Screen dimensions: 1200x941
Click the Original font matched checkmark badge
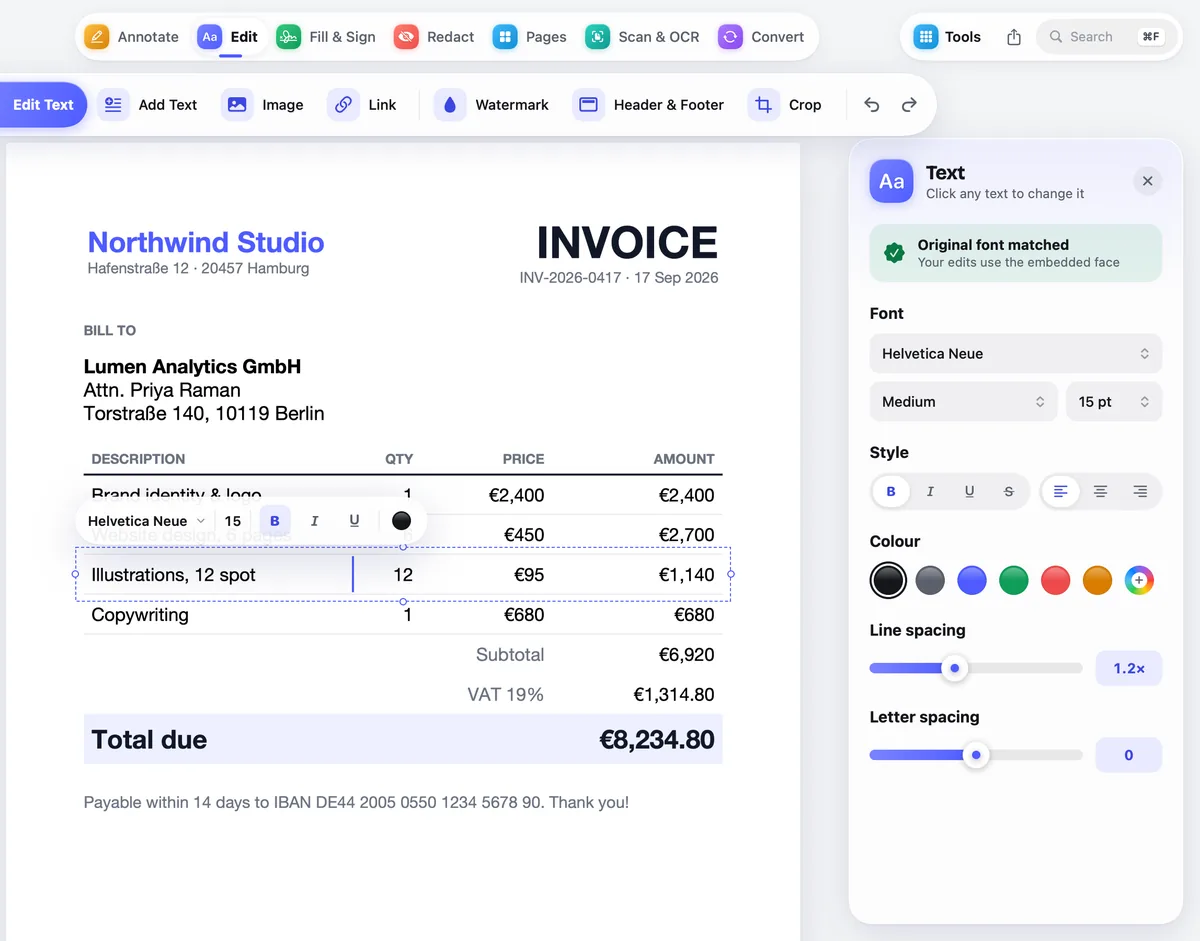(x=895, y=253)
